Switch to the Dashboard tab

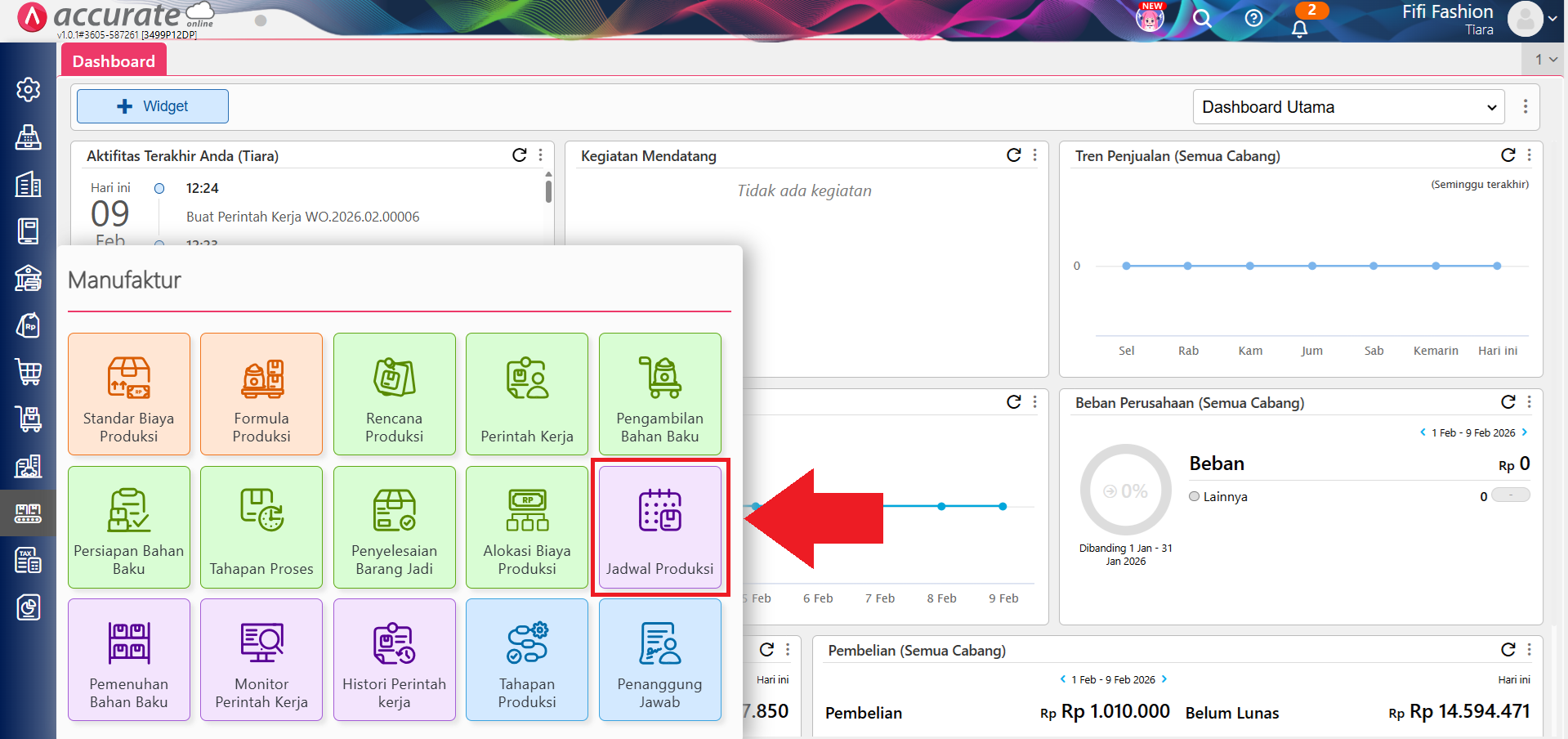pyautogui.click(x=114, y=61)
